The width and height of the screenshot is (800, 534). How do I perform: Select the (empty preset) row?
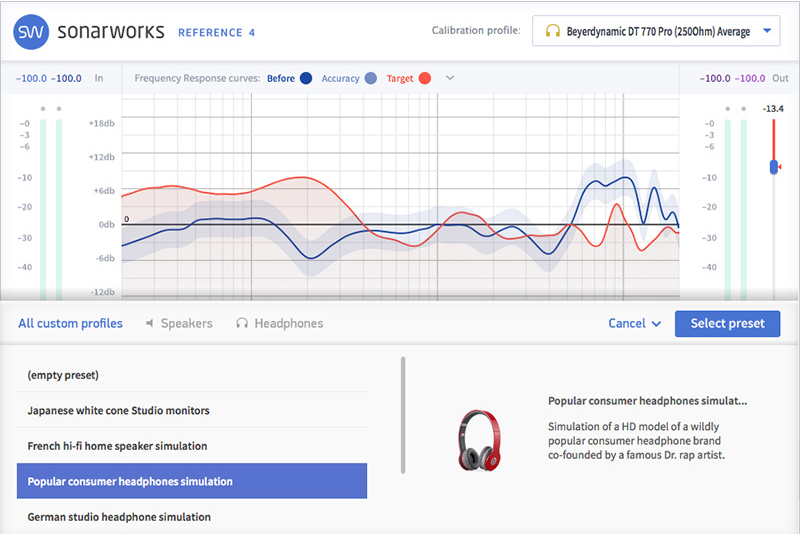coord(192,375)
